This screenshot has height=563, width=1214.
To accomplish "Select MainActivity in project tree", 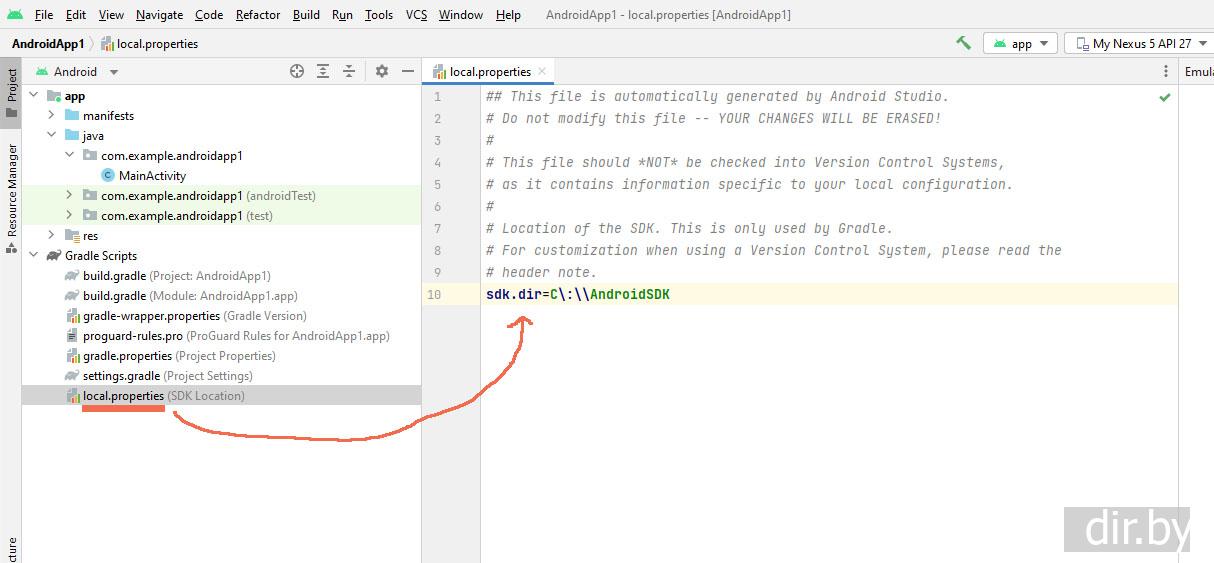I will pyautogui.click(x=152, y=176).
